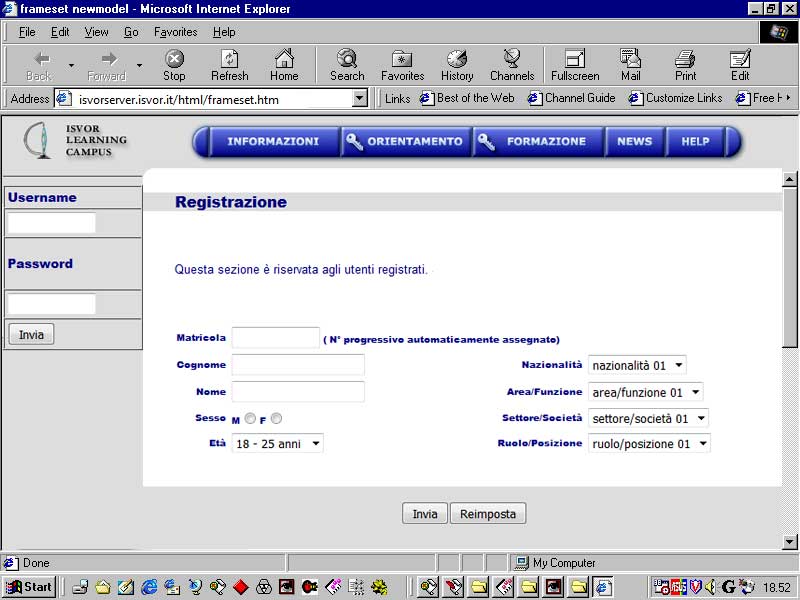Open the NEWS navigation tab
Screen dimensions: 800x600
[x=635, y=141]
